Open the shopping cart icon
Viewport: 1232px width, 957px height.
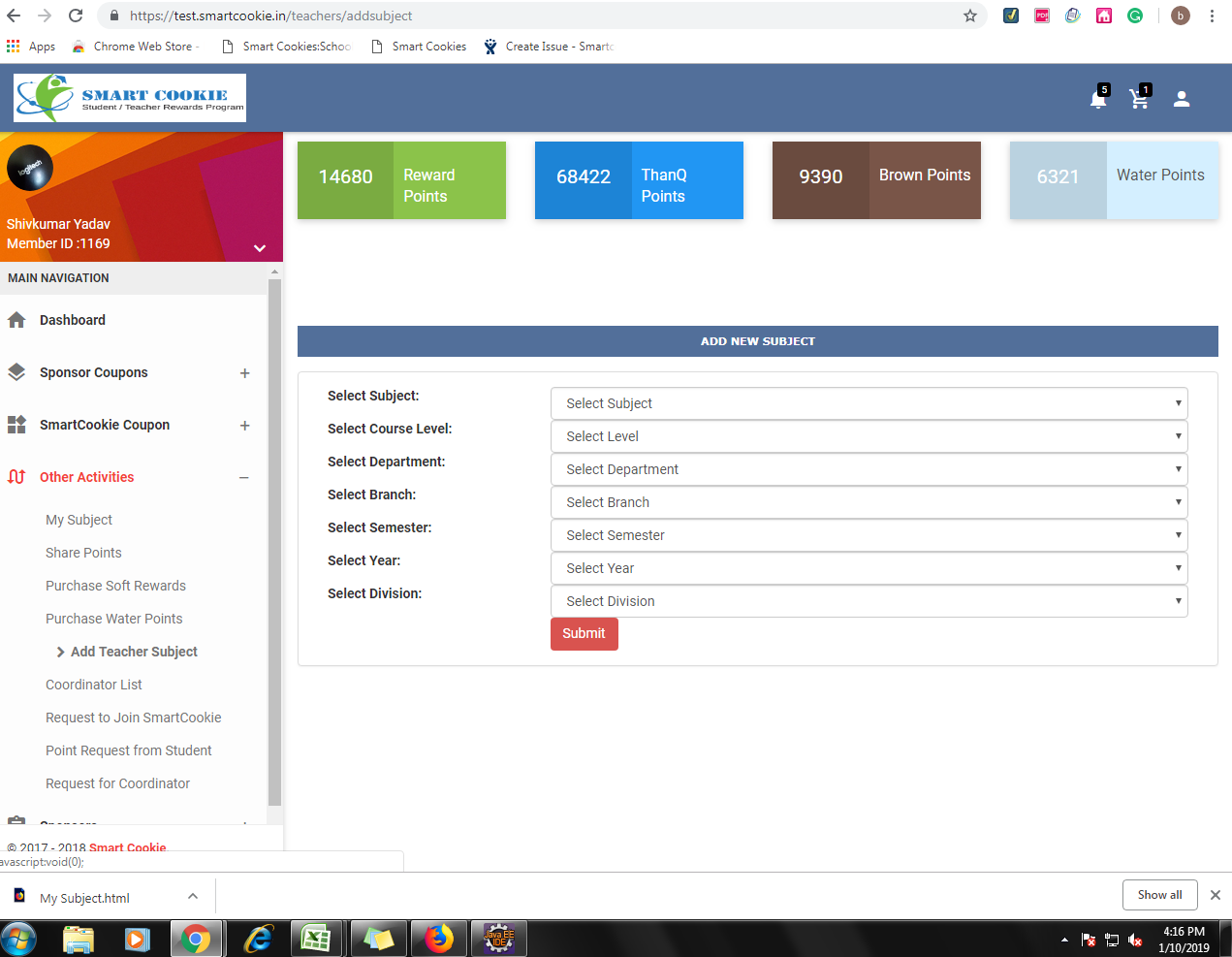tap(1139, 99)
